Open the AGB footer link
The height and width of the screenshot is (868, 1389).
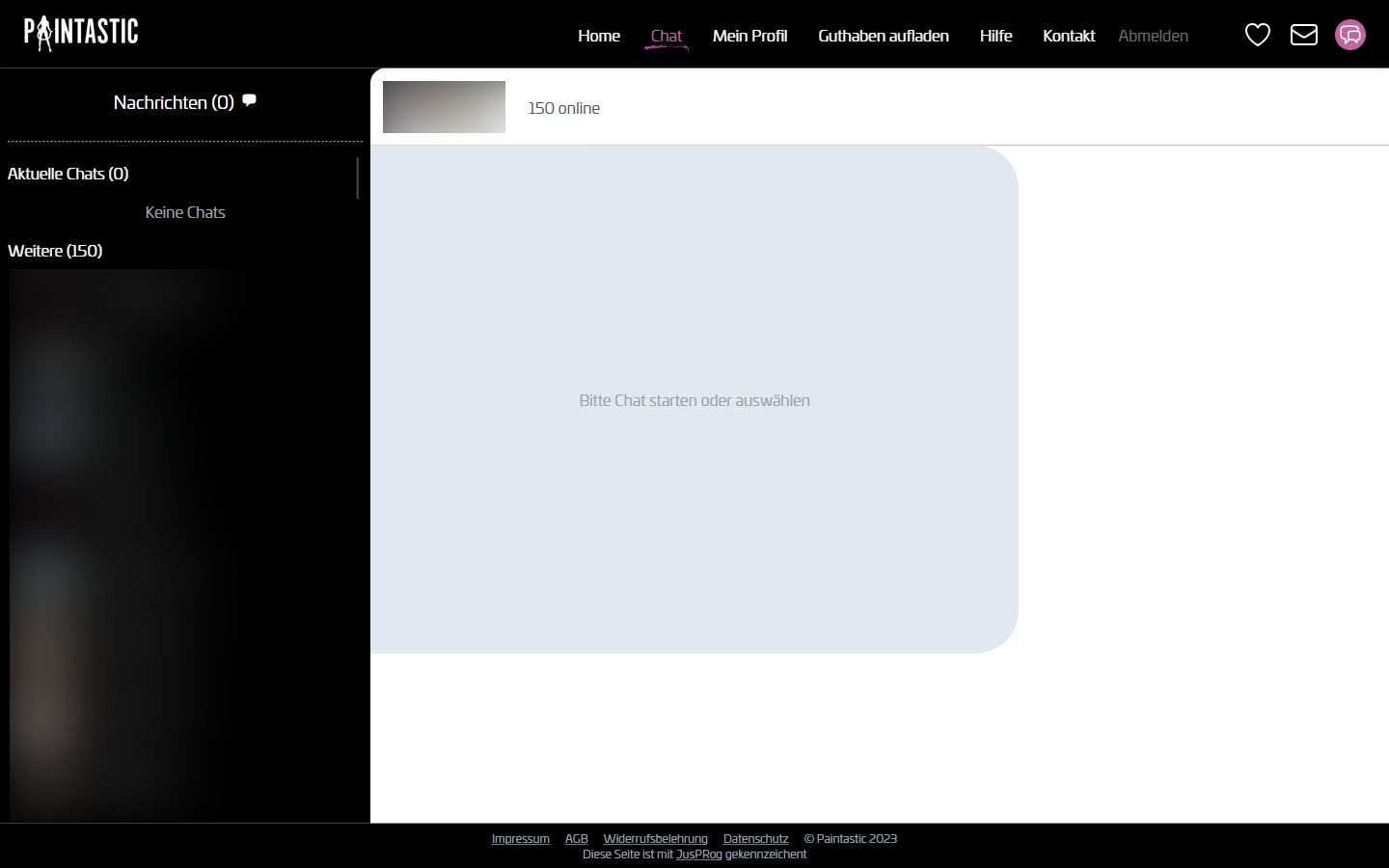click(x=576, y=839)
